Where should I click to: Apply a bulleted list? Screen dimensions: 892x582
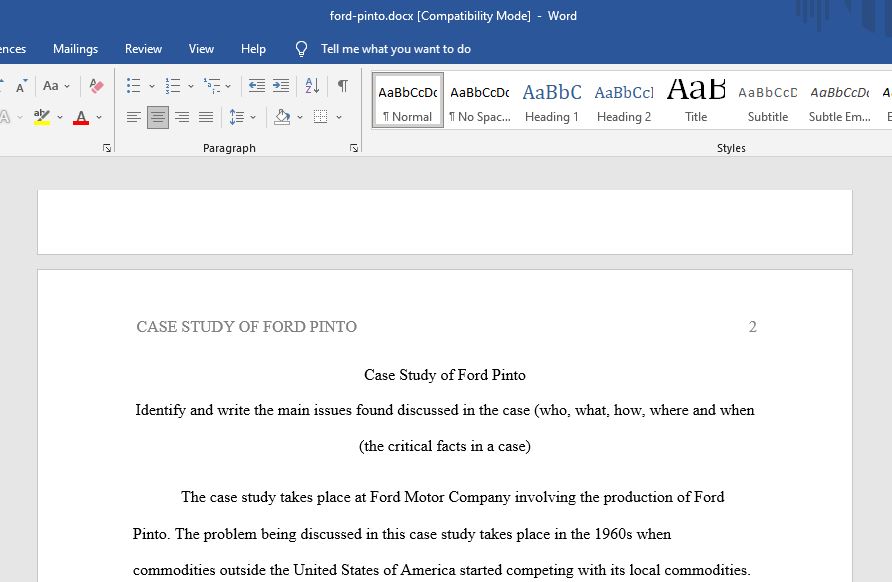pos(134,86)
